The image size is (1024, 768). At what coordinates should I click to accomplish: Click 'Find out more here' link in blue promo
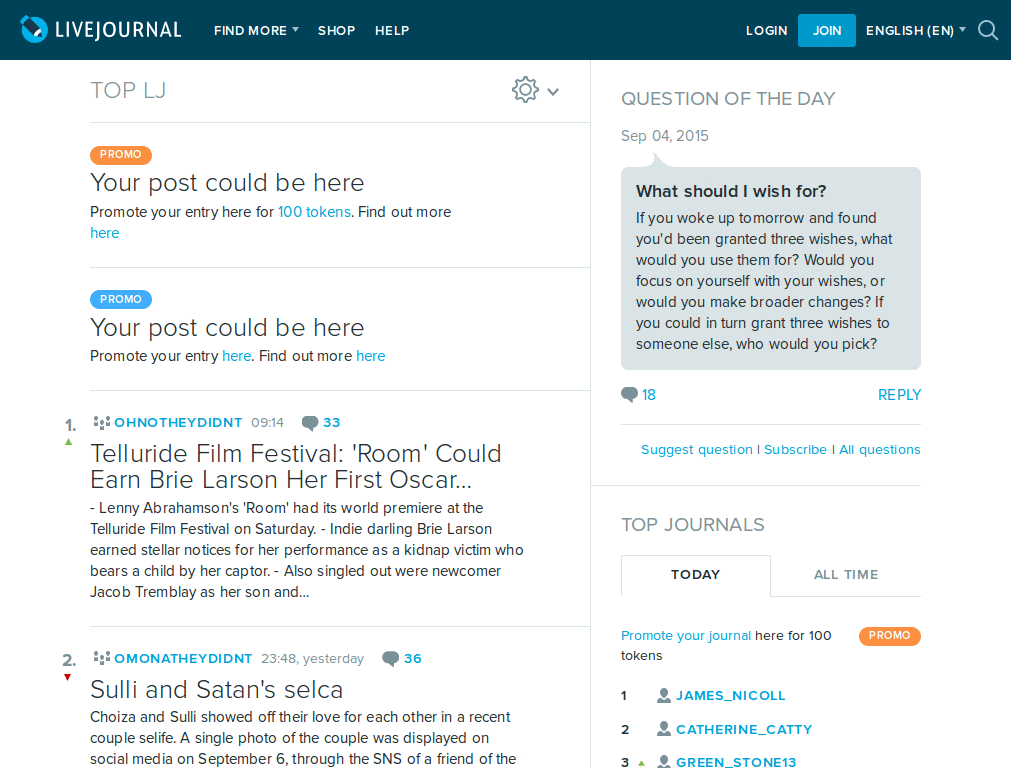(x=370, y=356)
